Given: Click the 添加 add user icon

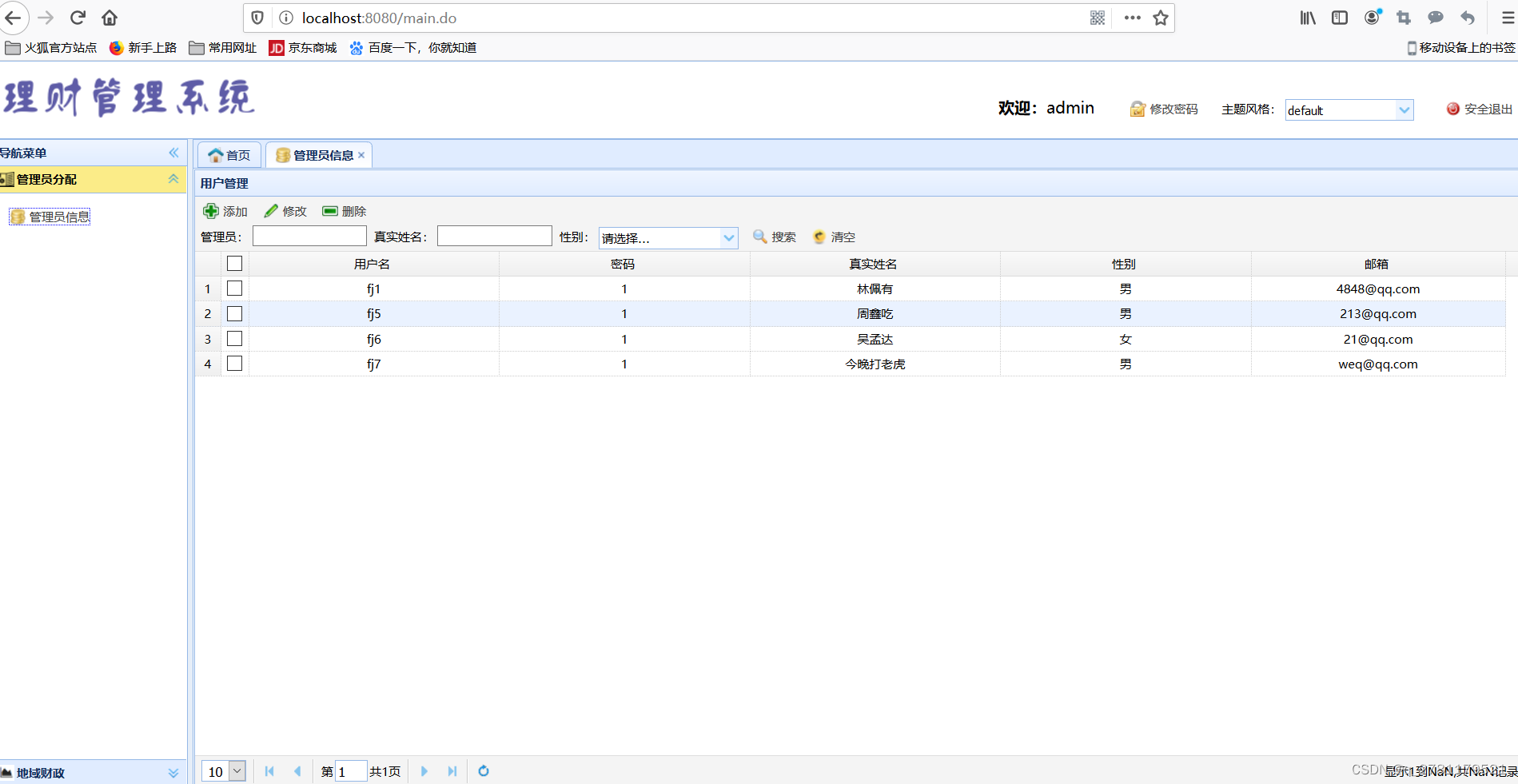Looking at the screenshot, I should 210,211.
